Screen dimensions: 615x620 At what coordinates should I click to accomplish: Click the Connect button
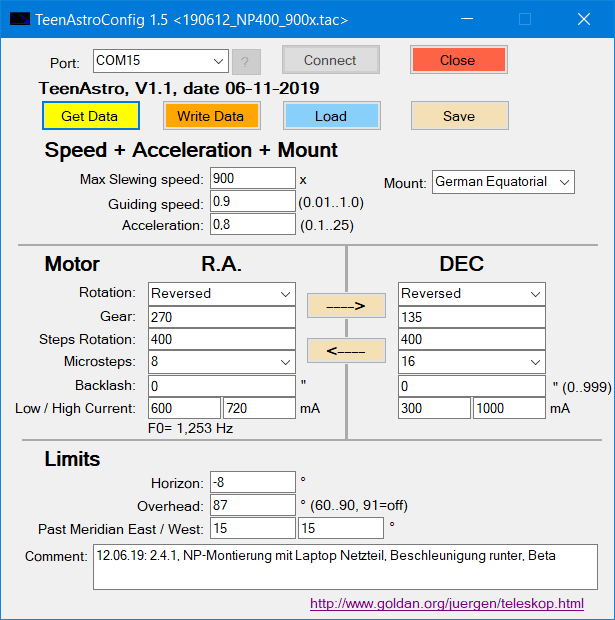pos(331,60)
